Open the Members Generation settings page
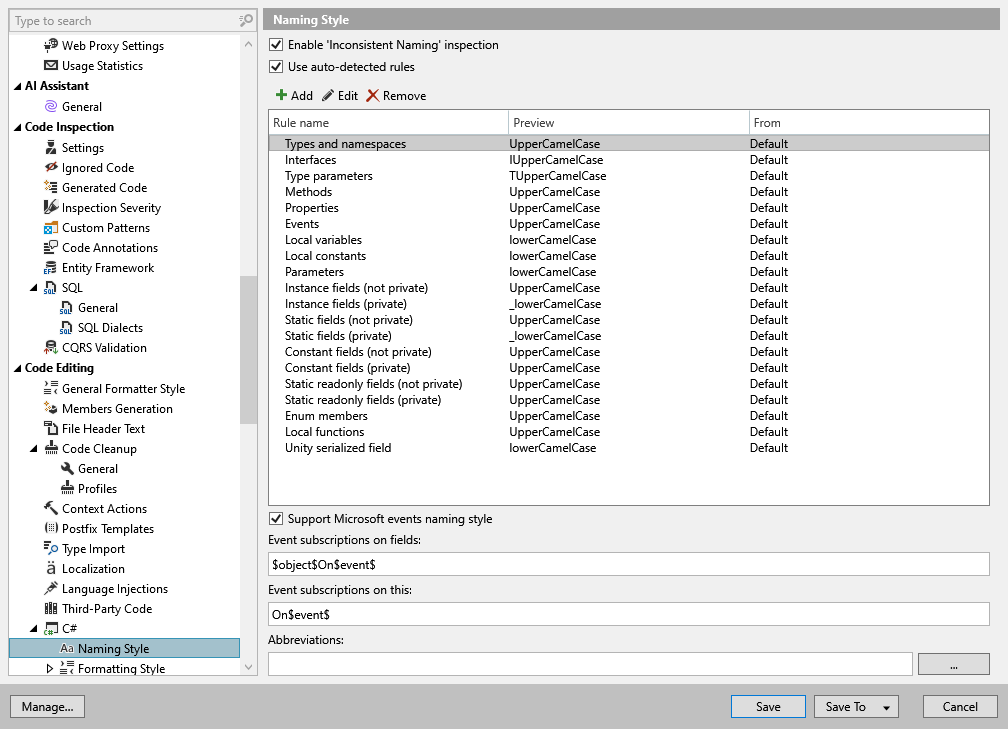The height and width of the screenshot is (729, 1008). pos(115,408)
